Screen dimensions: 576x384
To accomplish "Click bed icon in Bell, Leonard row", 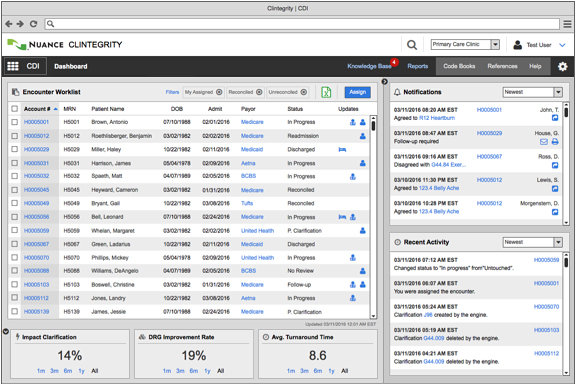I will [x=342, y=217].
